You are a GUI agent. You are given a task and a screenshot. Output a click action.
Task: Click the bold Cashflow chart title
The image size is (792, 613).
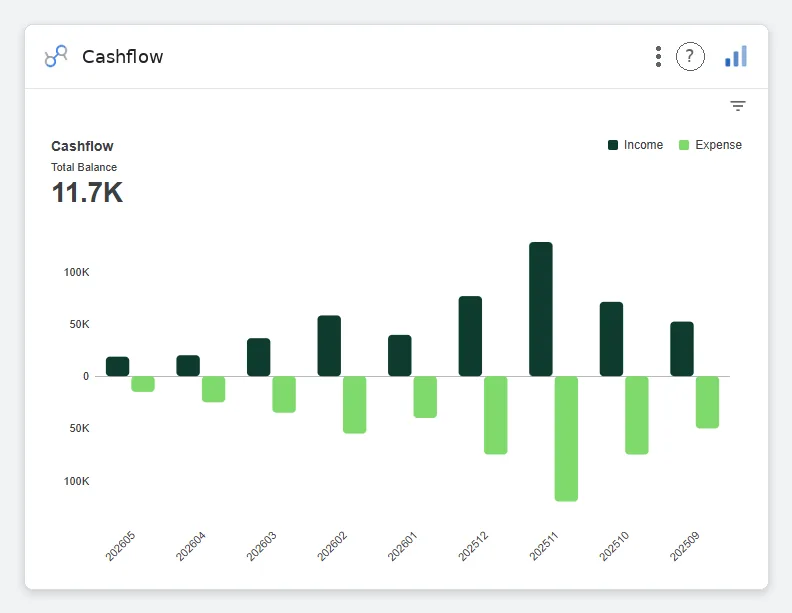tap(82, 146)
